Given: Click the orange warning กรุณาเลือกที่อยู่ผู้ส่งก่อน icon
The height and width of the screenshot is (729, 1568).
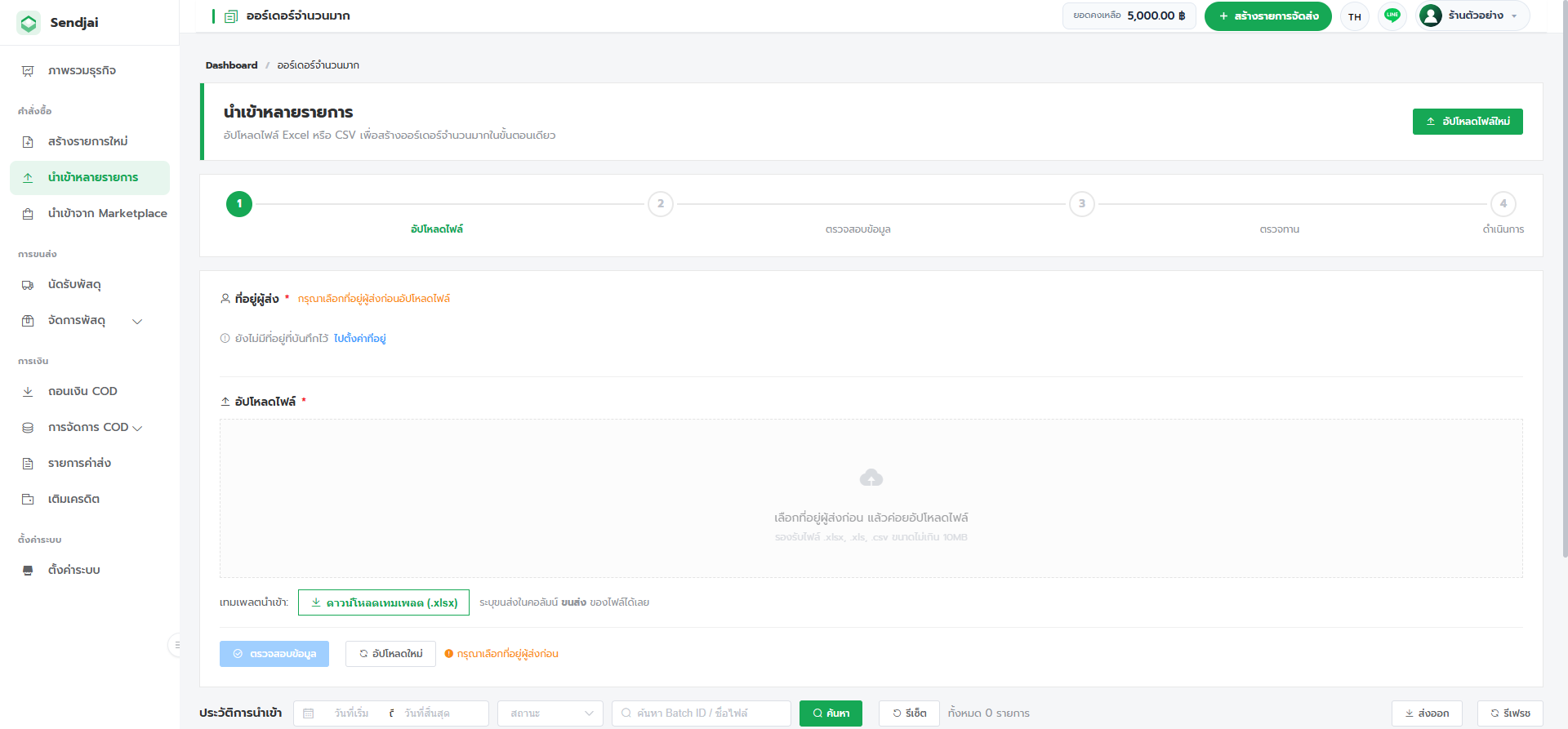Looking at the screenshot, I should [x=448, y=654].
